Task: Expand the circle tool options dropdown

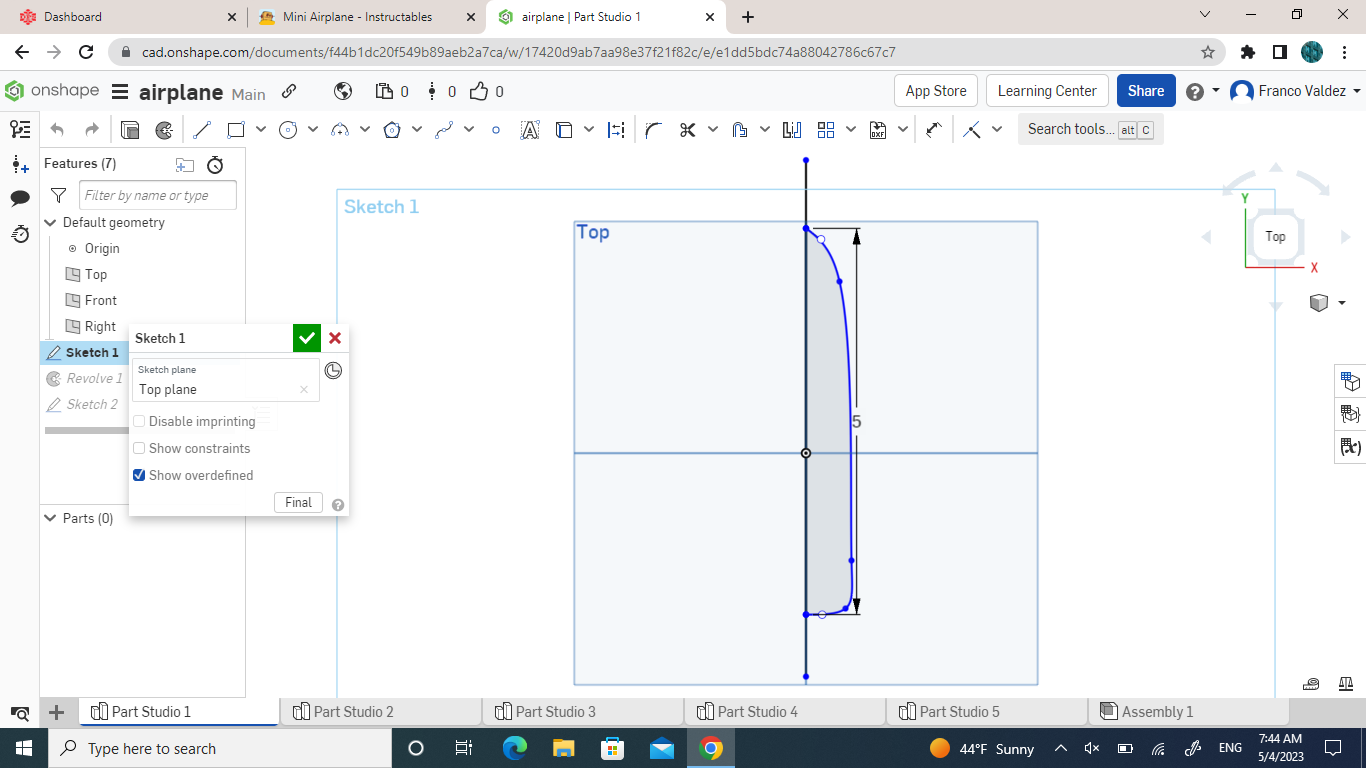Action: 315,129
